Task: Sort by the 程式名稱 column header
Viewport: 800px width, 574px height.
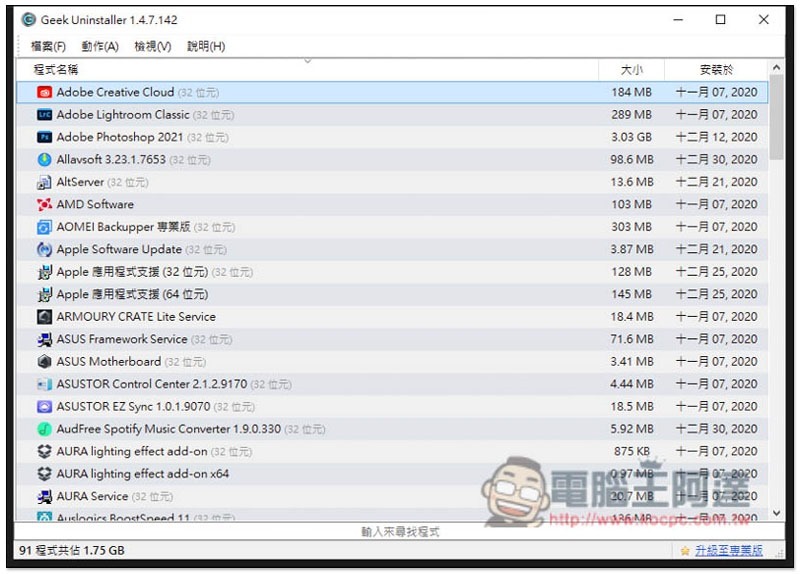Action: (x=307, y=70)
